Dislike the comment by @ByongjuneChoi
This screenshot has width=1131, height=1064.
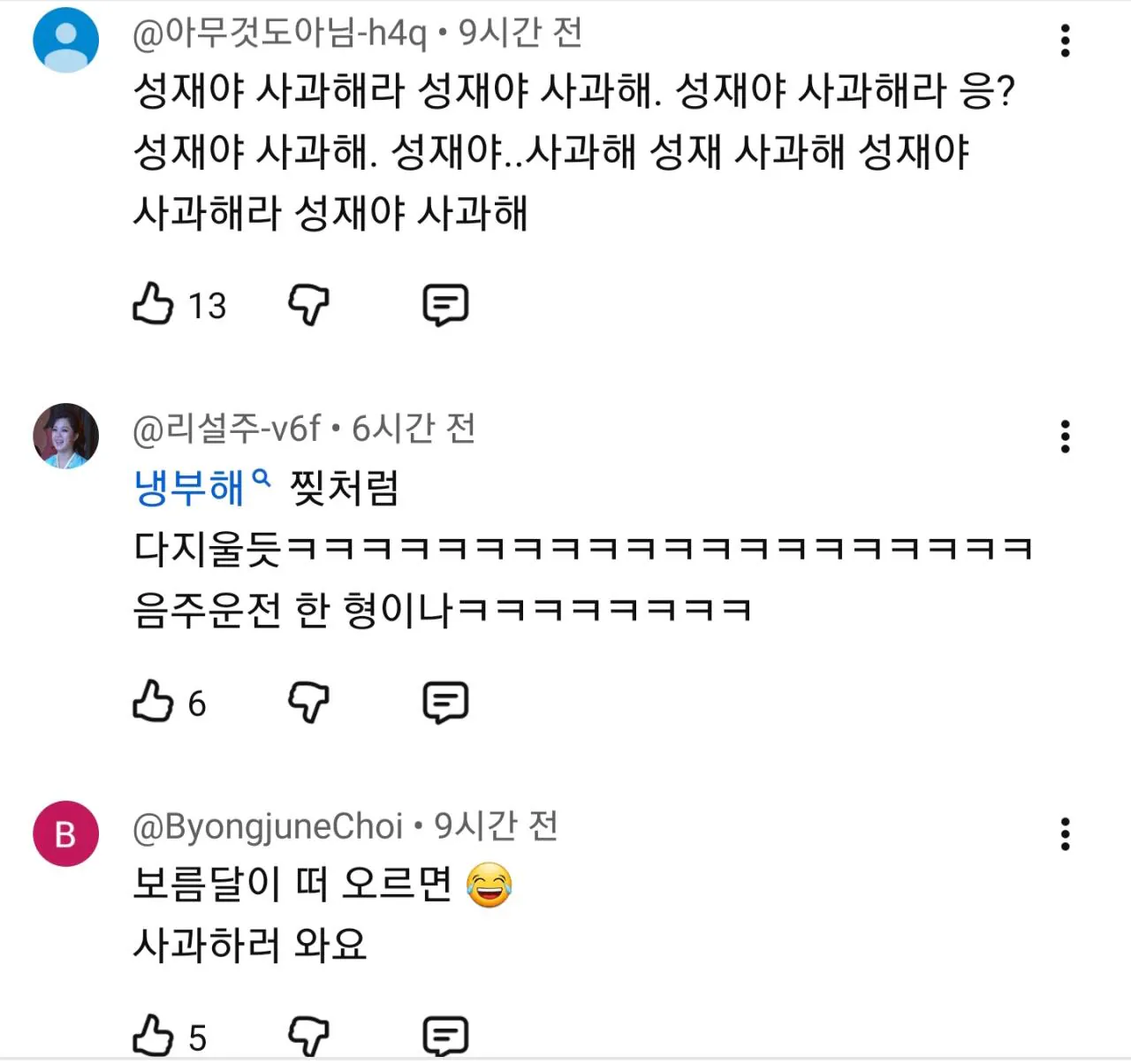[x=308, y=1036]
